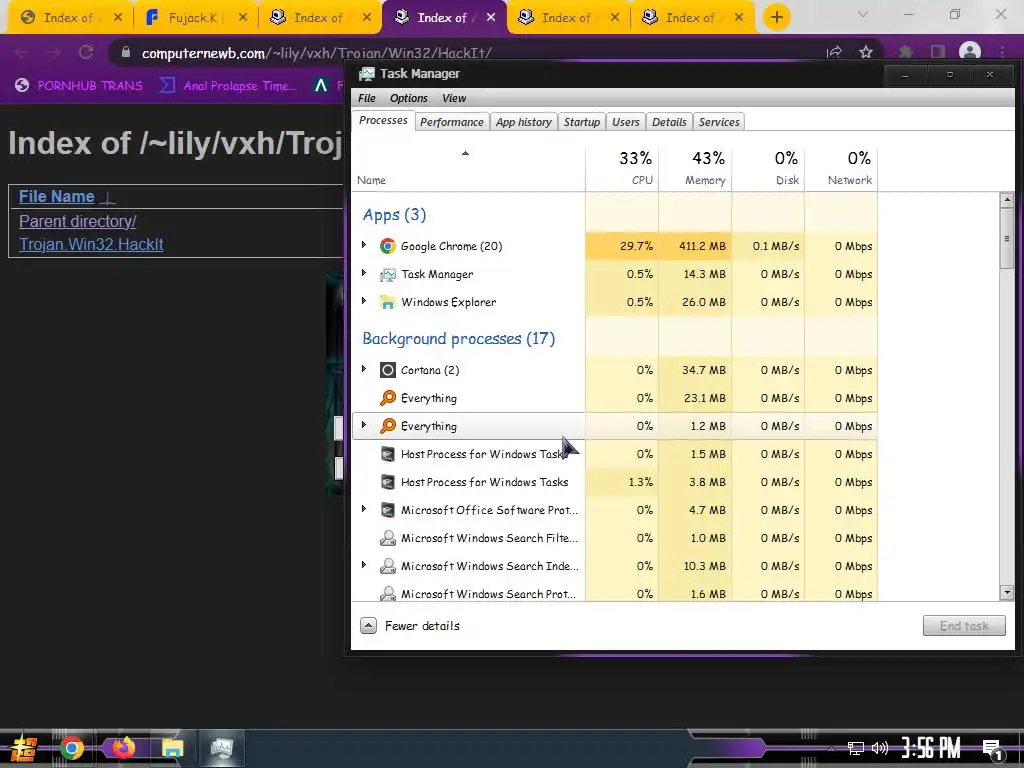Select the Everything 23.1 MB process row
Image resolution: width=1024 pixels, height=768 pixels.
(615, 398)
